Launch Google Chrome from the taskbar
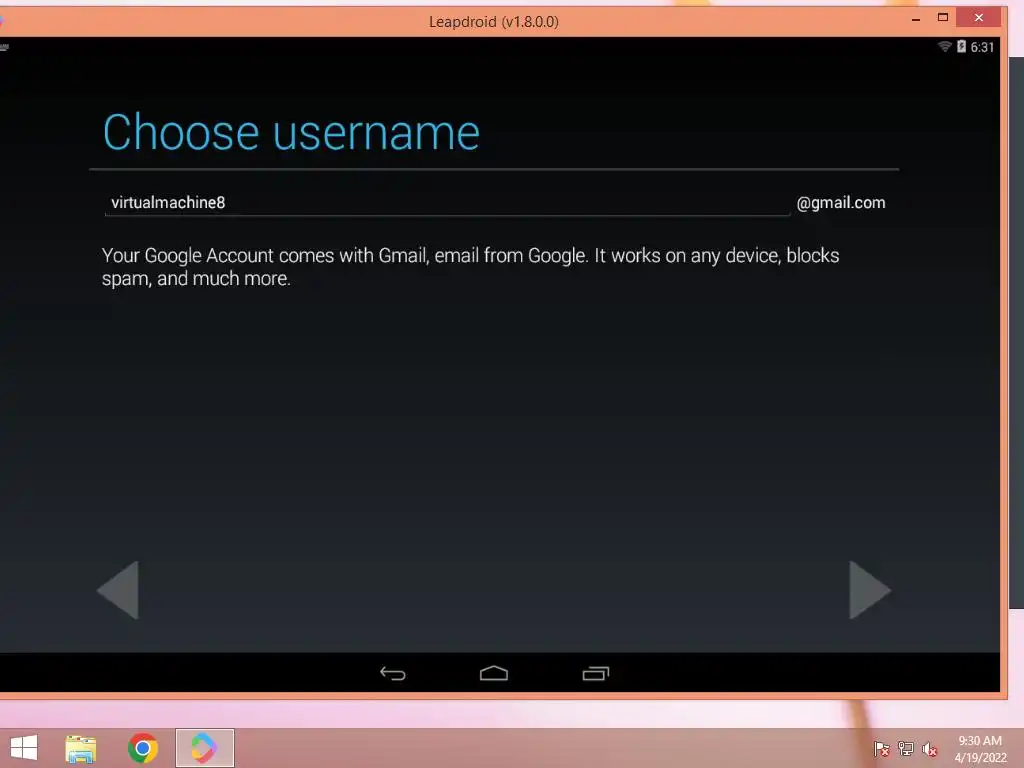This screenshot has width=1024, height=768. pyautogui.click(x=143, y=748)
